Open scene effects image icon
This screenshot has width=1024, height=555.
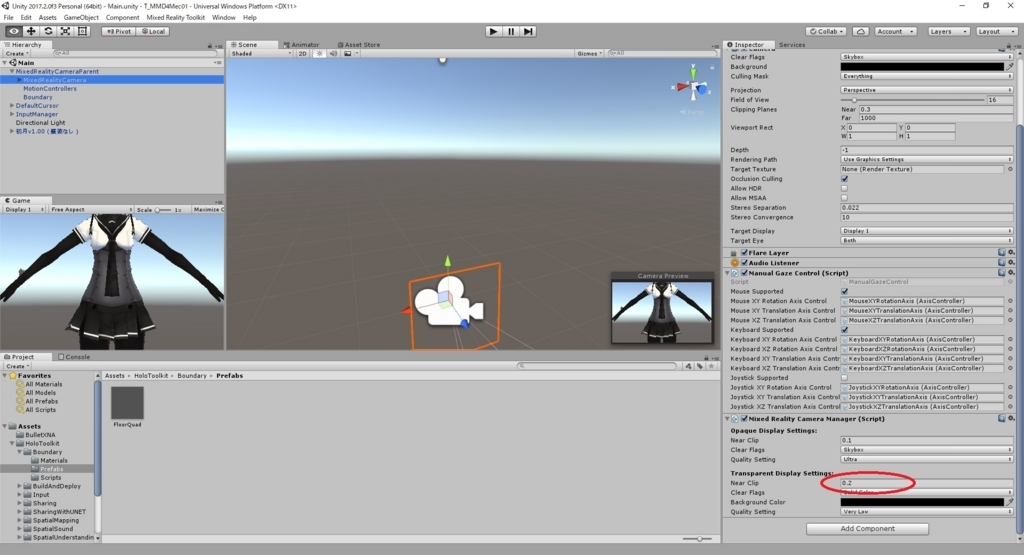click(348, 54)
